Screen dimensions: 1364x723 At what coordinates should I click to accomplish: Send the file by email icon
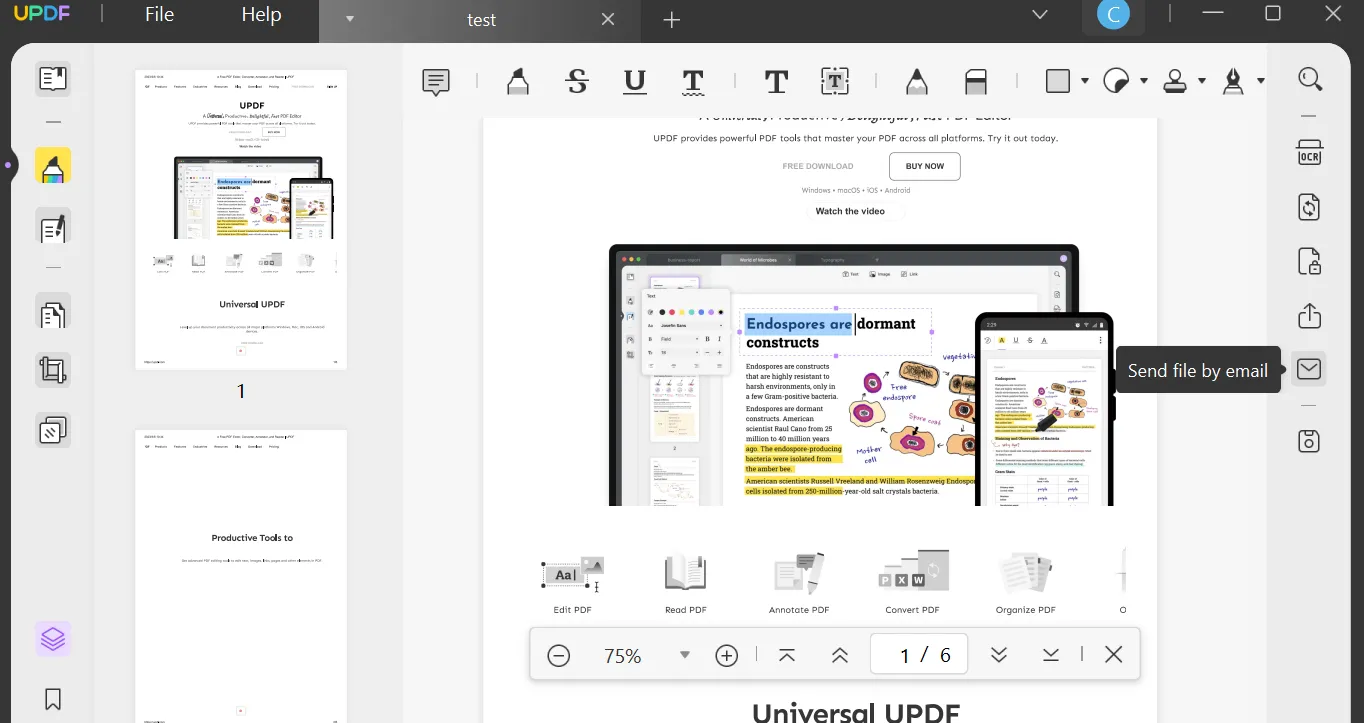click(x=1309, y=369)
